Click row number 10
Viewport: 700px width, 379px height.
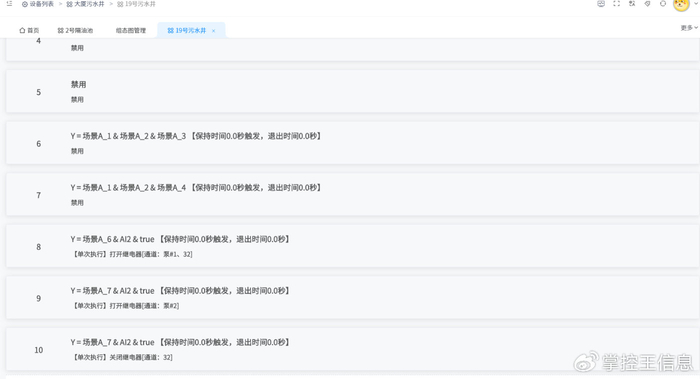tap(38, 350)
